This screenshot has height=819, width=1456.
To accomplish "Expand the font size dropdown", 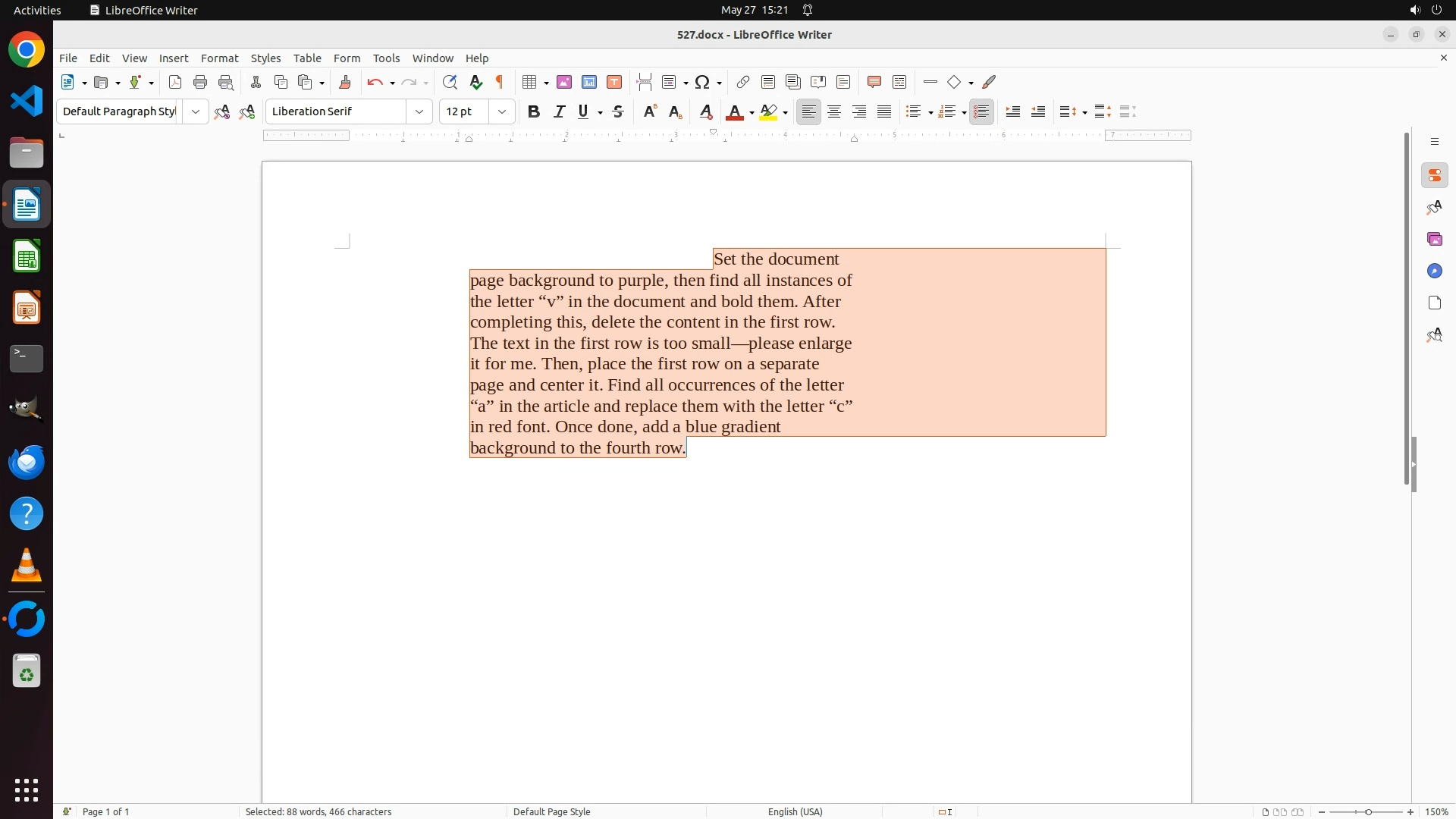I will (502, 111).
